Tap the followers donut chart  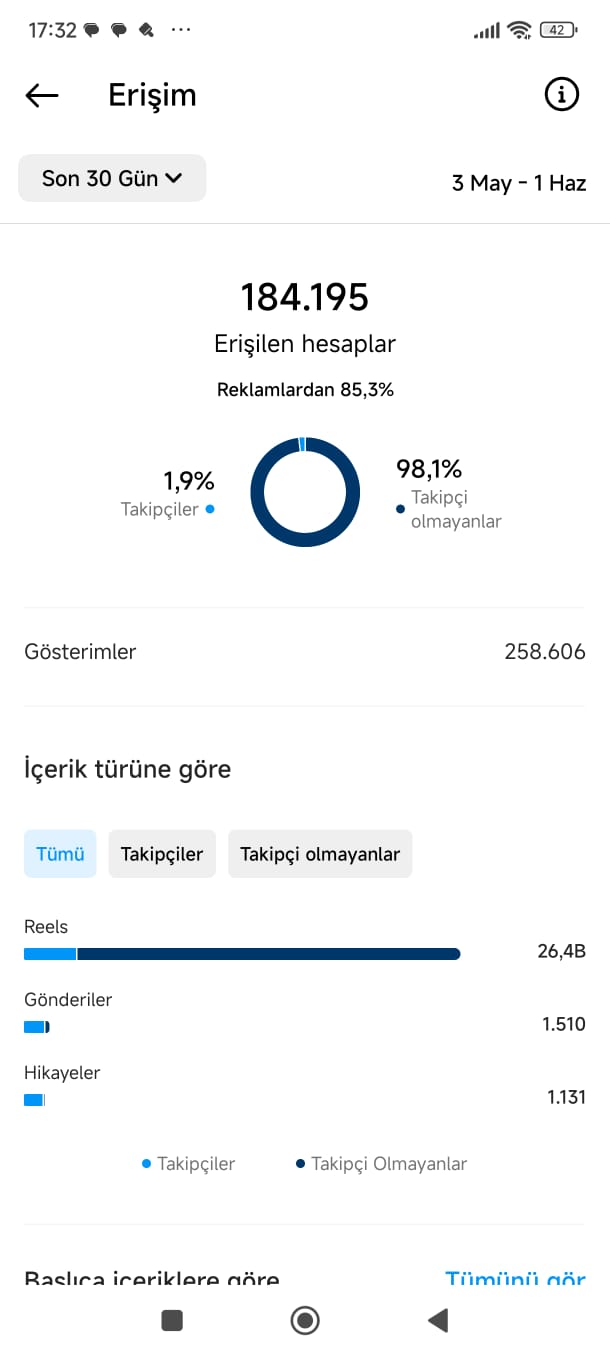click(305, 492)
